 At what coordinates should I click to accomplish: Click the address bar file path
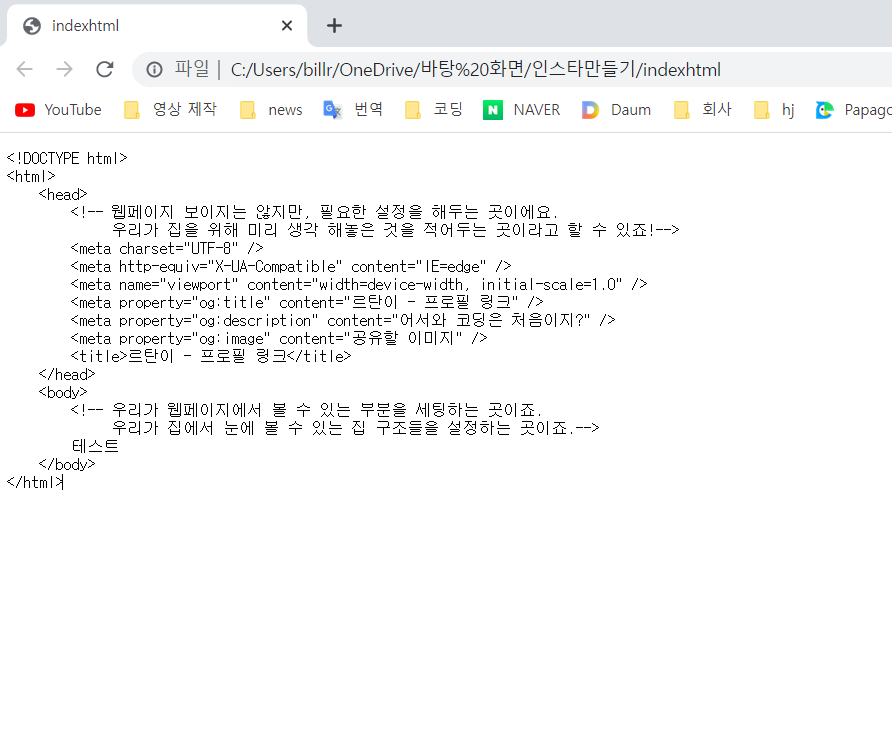[x=476, y=69]
